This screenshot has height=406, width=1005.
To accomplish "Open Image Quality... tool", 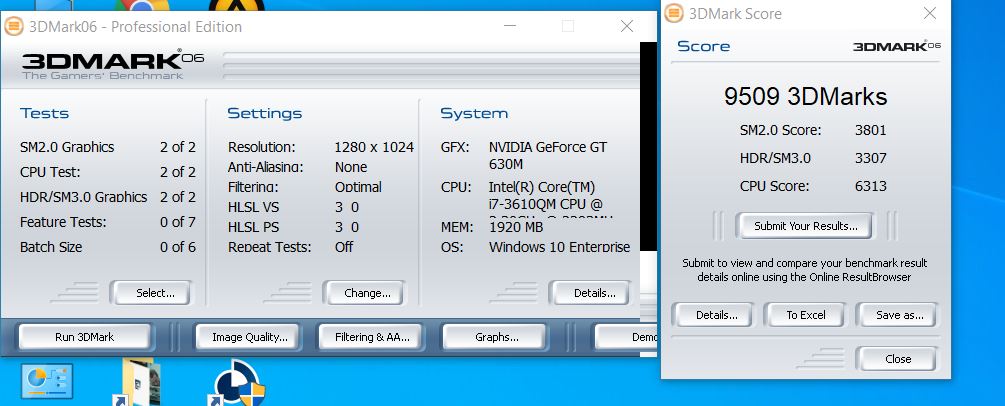I will [249, 337].
